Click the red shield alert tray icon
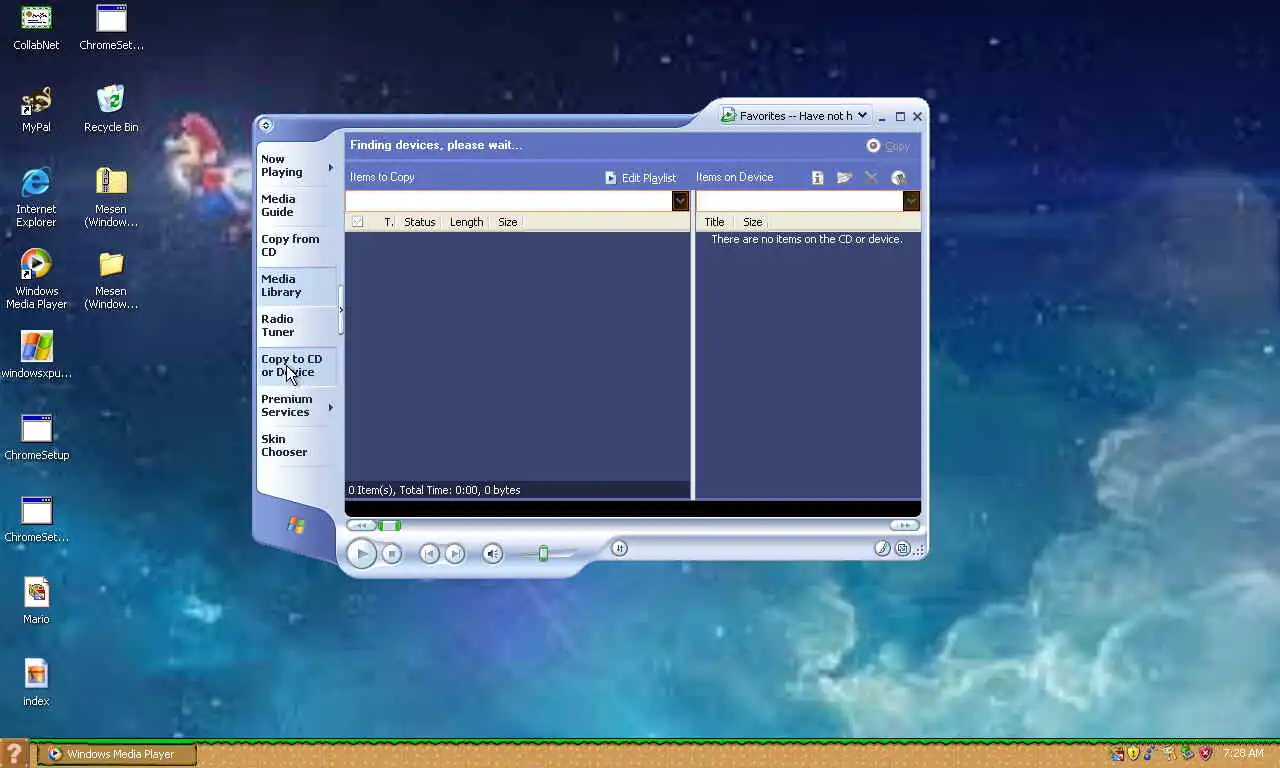This screenshot has height=768, width=1280. tap(1206, 753)
